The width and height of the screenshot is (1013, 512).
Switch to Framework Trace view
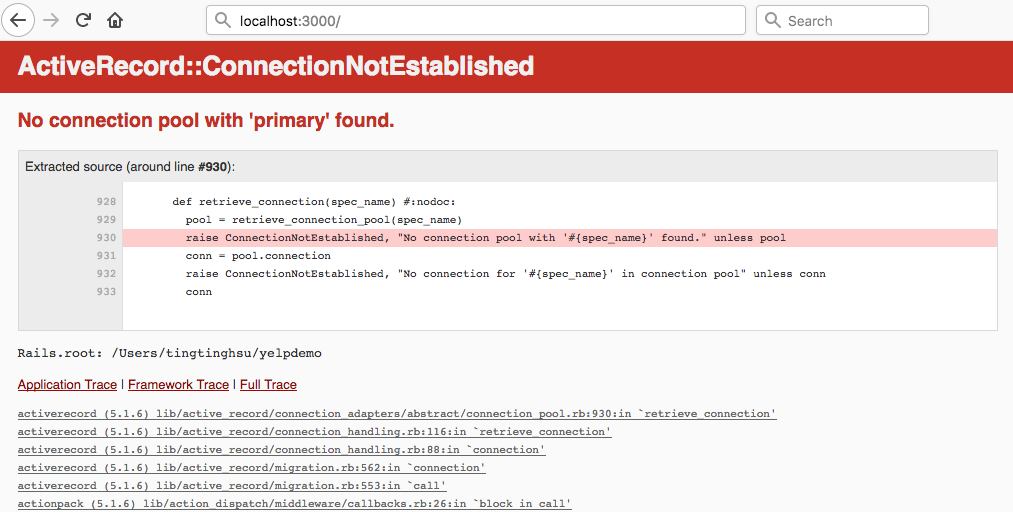178,385
